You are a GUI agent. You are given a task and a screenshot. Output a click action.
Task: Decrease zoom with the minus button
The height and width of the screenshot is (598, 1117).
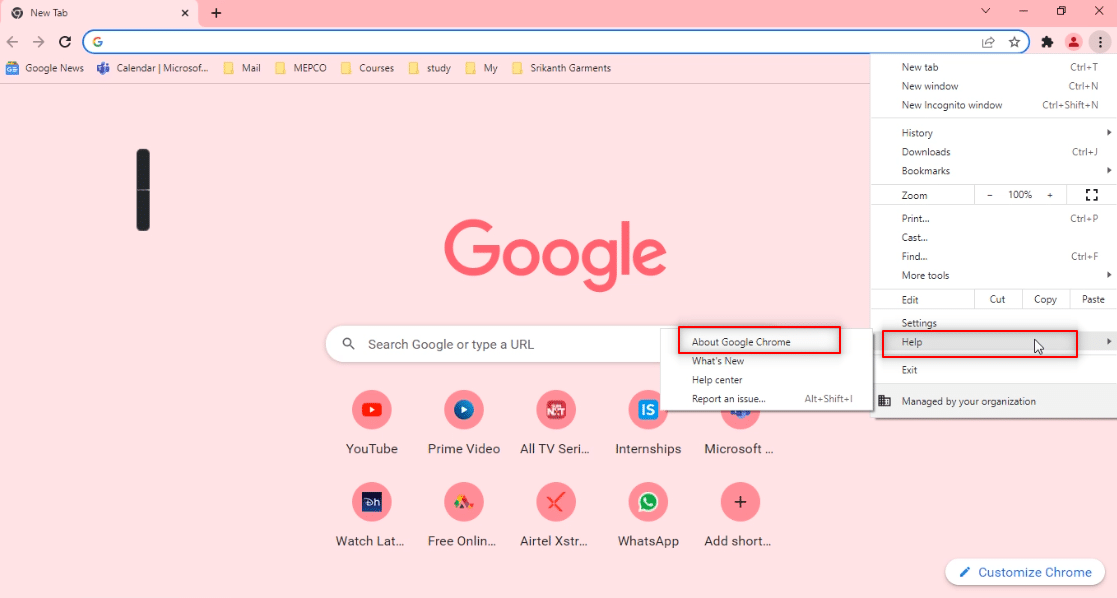[x=989, y=195]
